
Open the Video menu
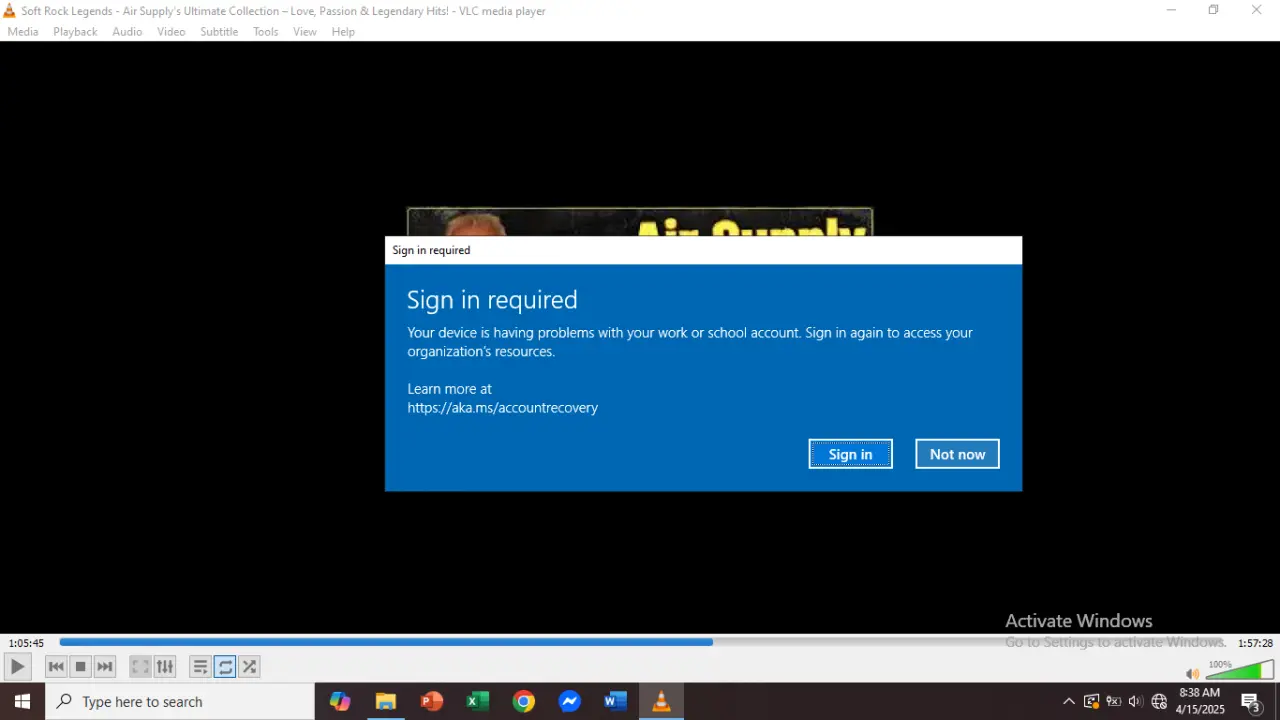(171, 32)
